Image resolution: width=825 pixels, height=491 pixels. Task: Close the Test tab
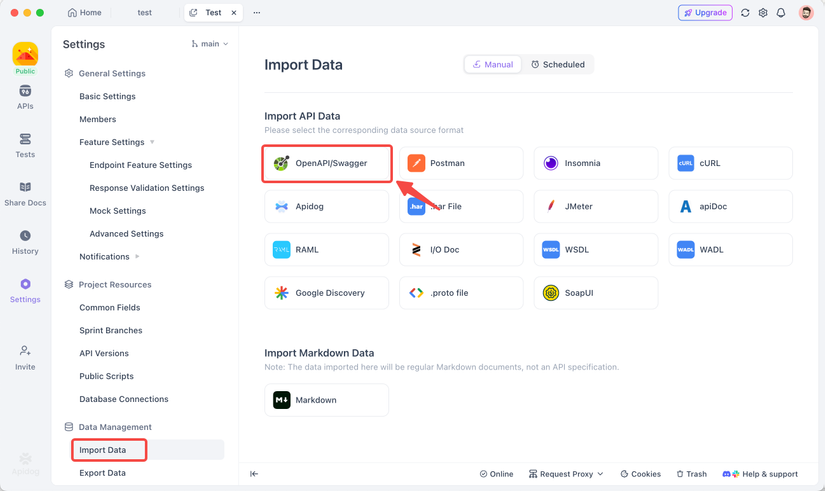pos(234,13)
